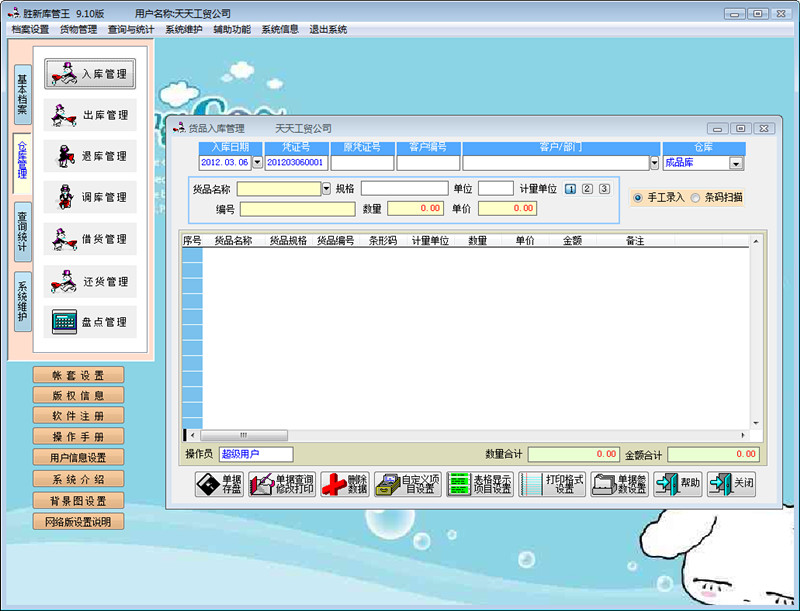Open the 仓库 warehouse dropdown
This screenshot has height=611, width=800.
736,163
